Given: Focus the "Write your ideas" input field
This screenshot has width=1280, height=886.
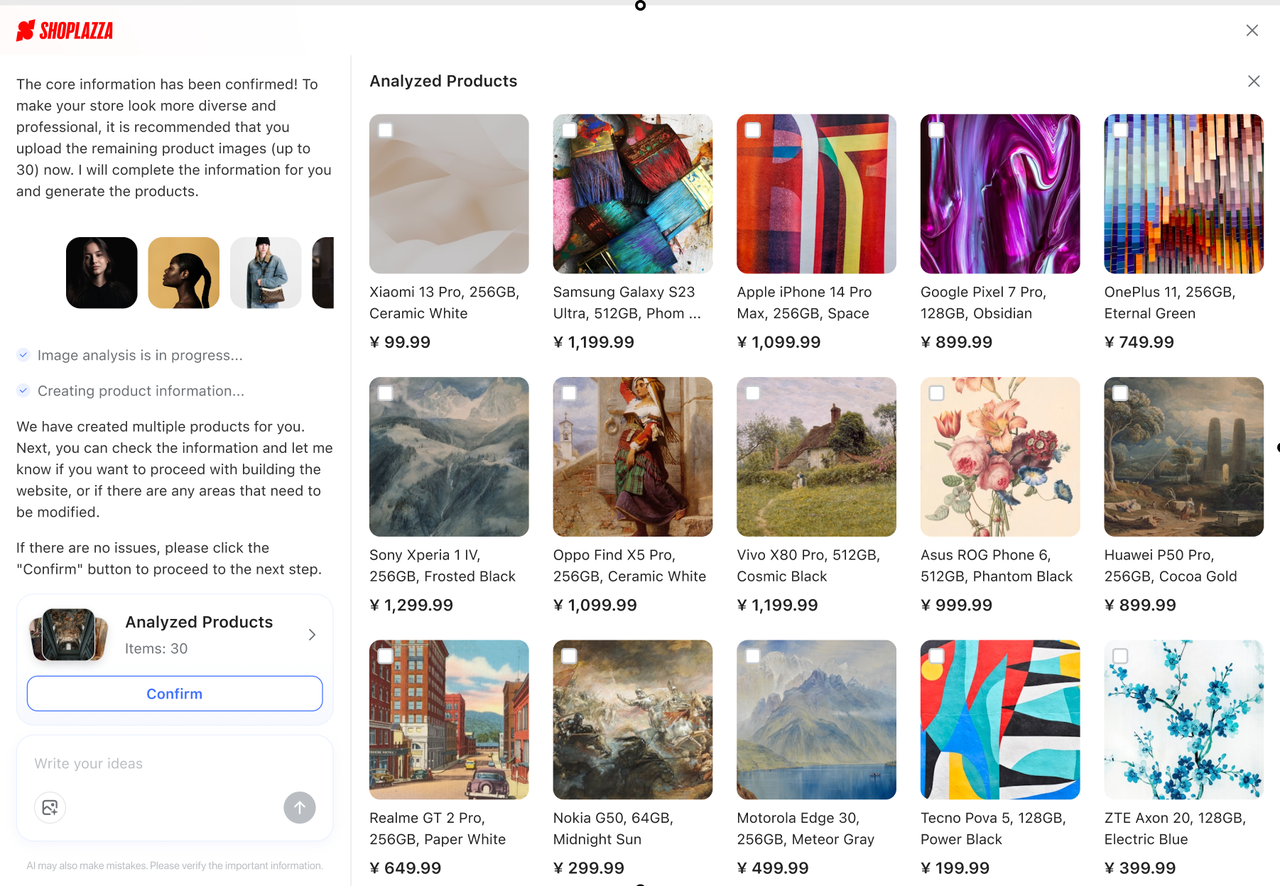Looking at the screenshot, I should tap(174, 764).
